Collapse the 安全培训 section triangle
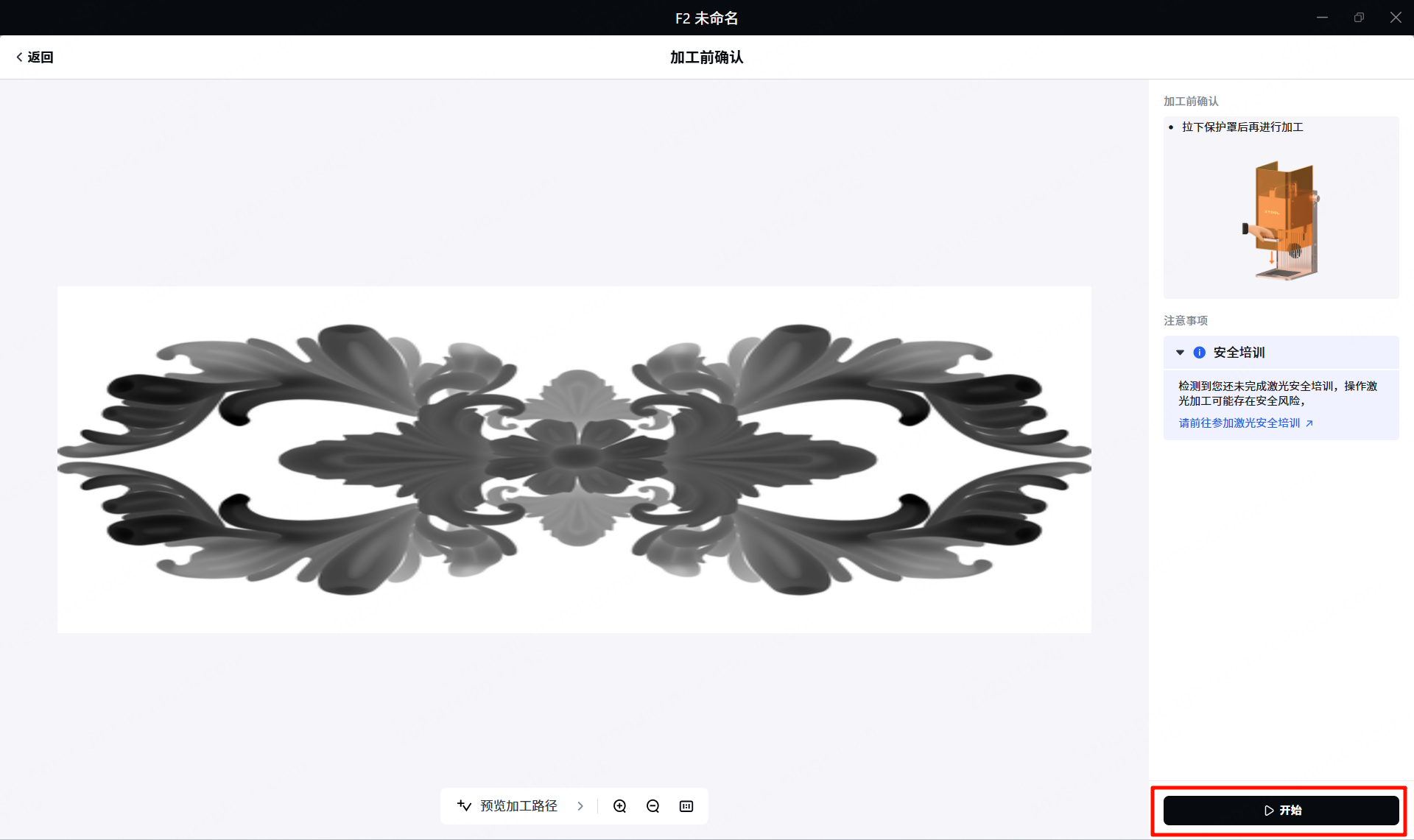 (1180, 353)
